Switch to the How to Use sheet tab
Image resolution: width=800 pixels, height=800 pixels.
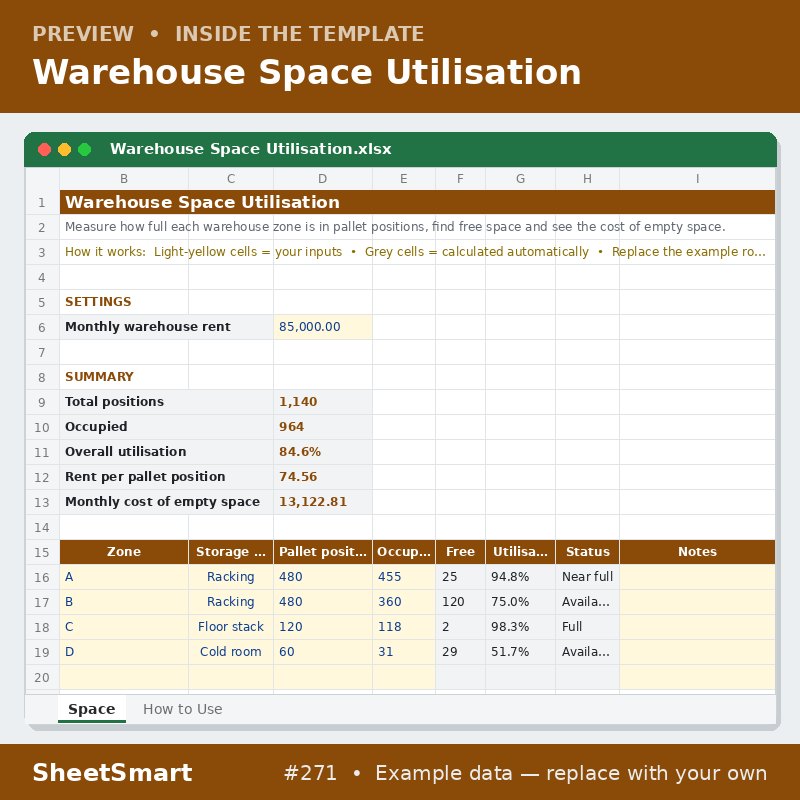(x=182, y=709)
